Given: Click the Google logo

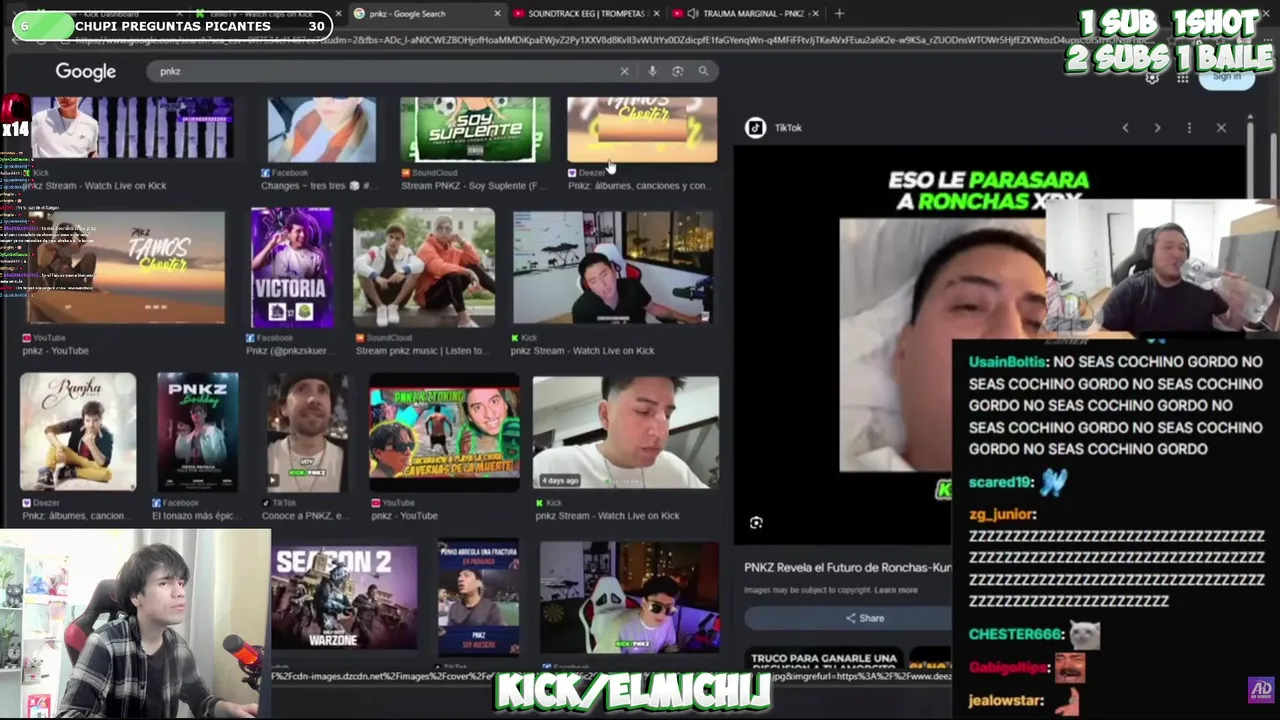Looking at the screenshot, I should 86,71.
